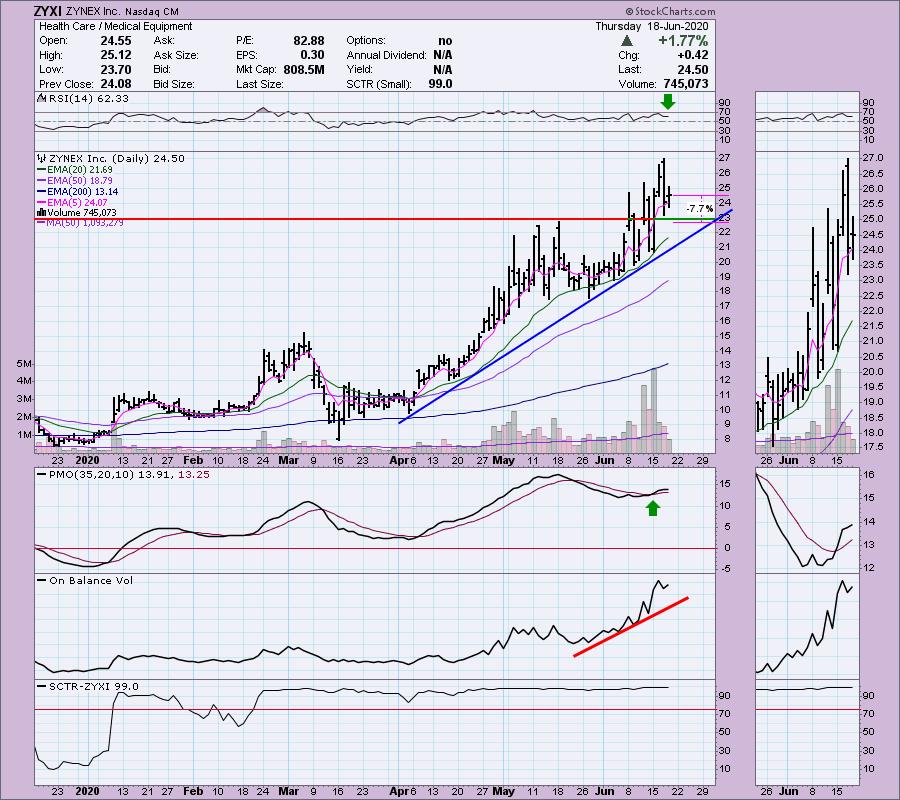Click the Health Care / Medical Equipment sector label
This screenshot has width=900, height=800.
pyautogui.click(x=115, y=26)
